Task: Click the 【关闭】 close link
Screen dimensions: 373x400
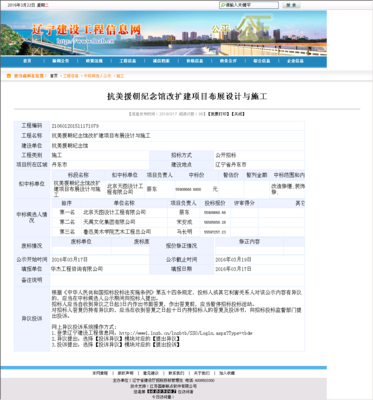Action: (x=238, y=114)
